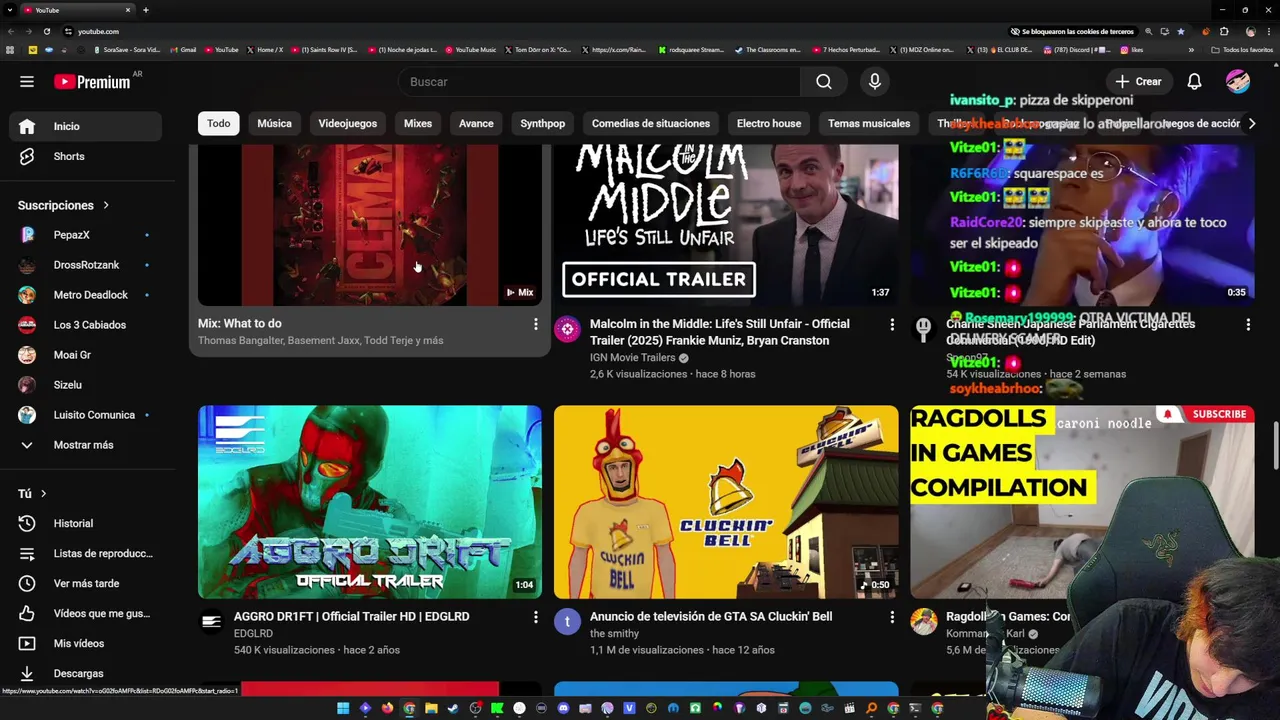Go back in the browser
The image size is (1280, 720).
[x=11, y=31]
